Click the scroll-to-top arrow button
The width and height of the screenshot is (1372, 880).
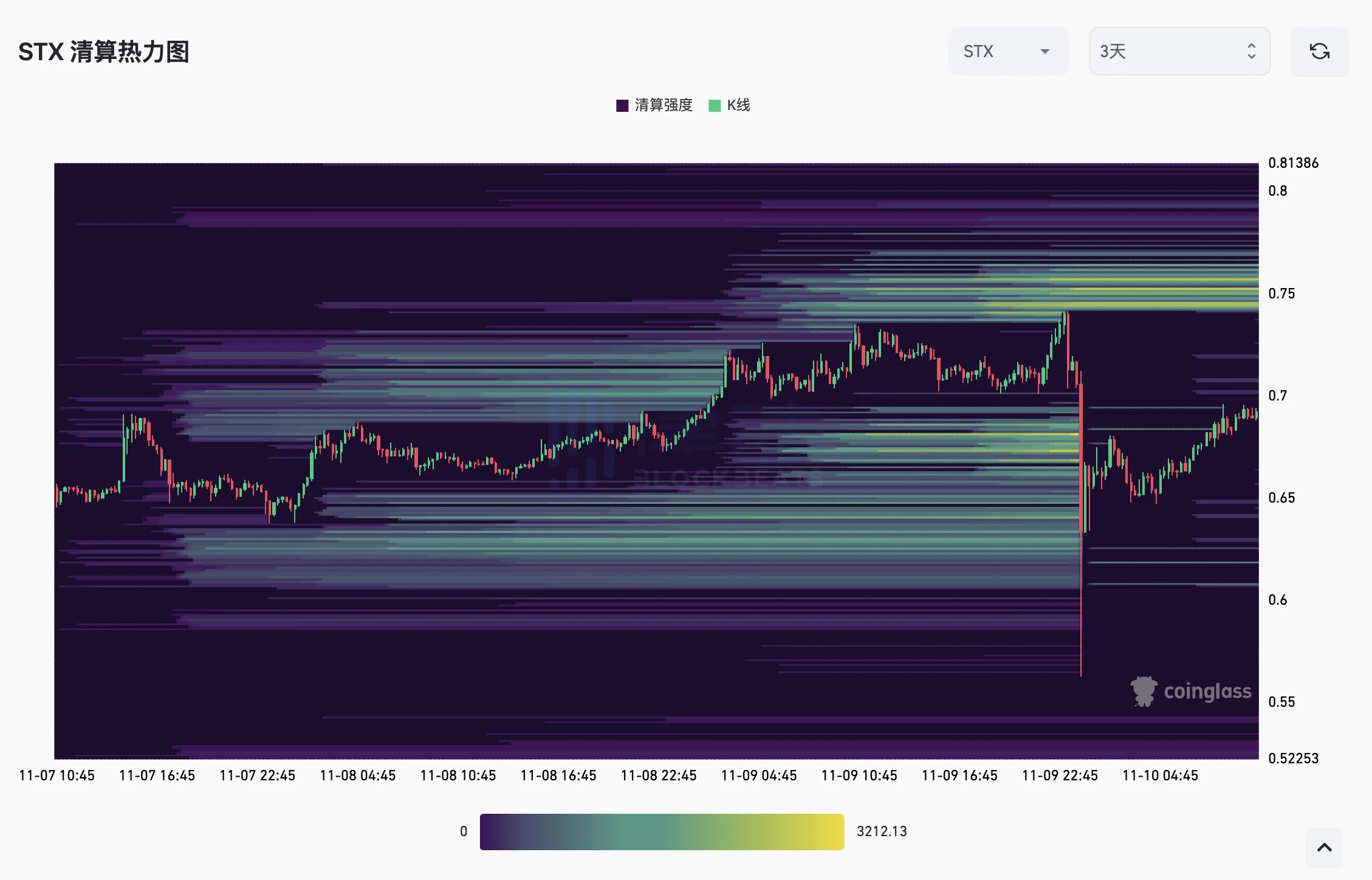(1324, 847)
